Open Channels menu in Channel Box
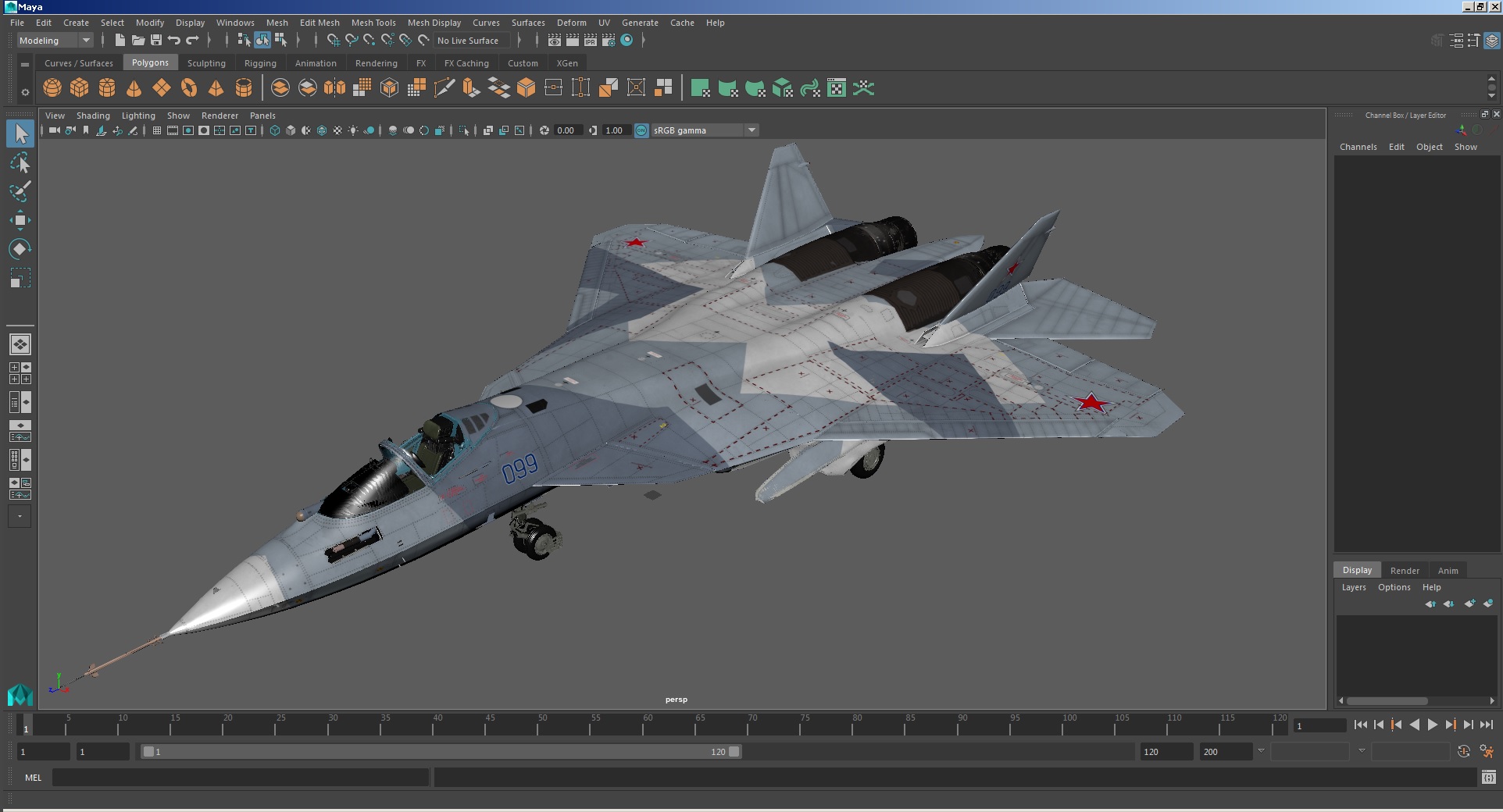 1358,147
